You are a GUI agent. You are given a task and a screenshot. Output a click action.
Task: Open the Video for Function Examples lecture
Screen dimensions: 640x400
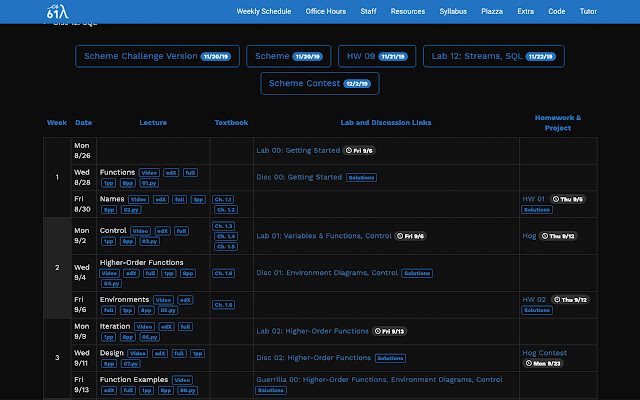coord(182,380)
